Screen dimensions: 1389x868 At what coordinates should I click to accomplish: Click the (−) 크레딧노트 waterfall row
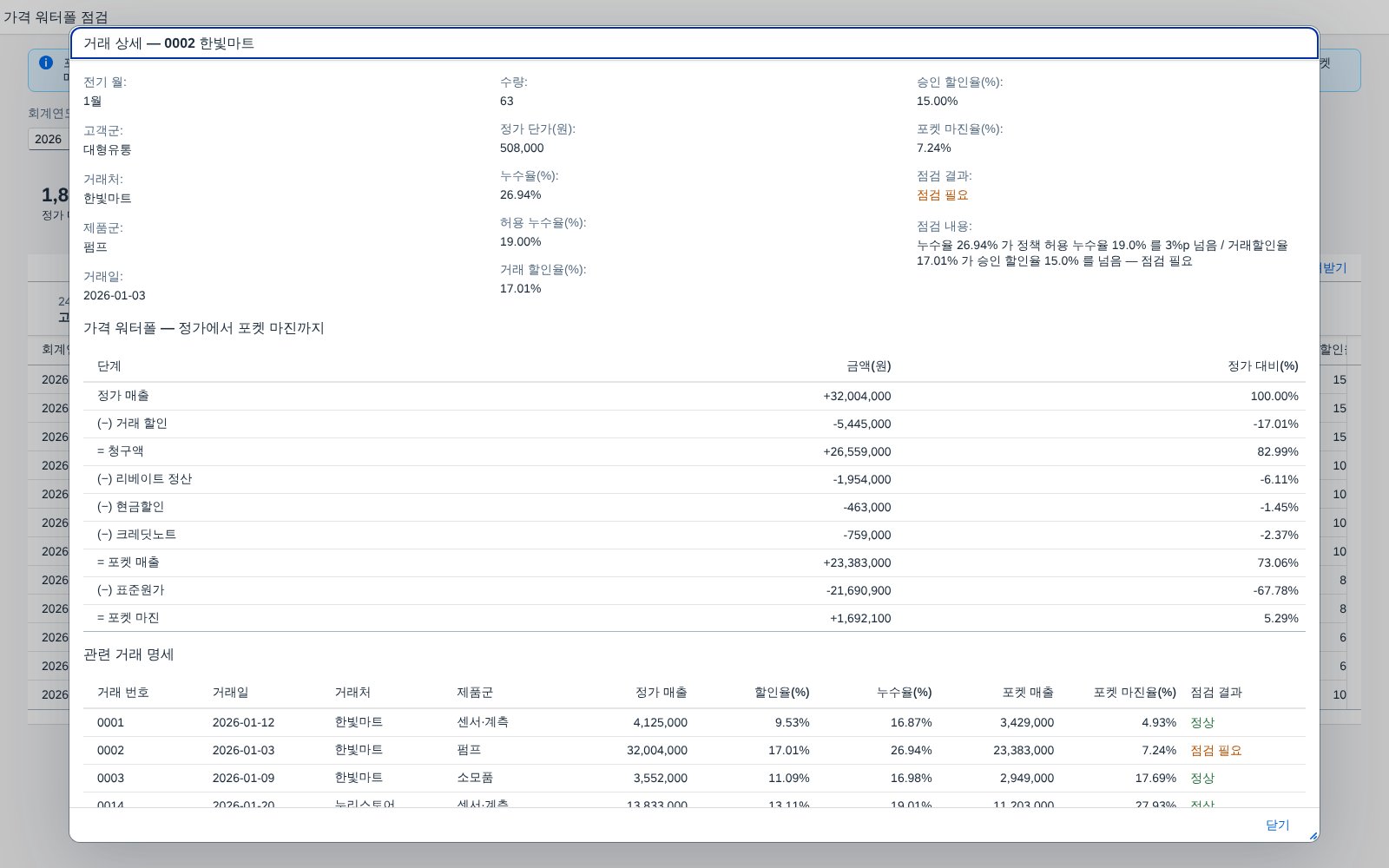tap(694, 535)
